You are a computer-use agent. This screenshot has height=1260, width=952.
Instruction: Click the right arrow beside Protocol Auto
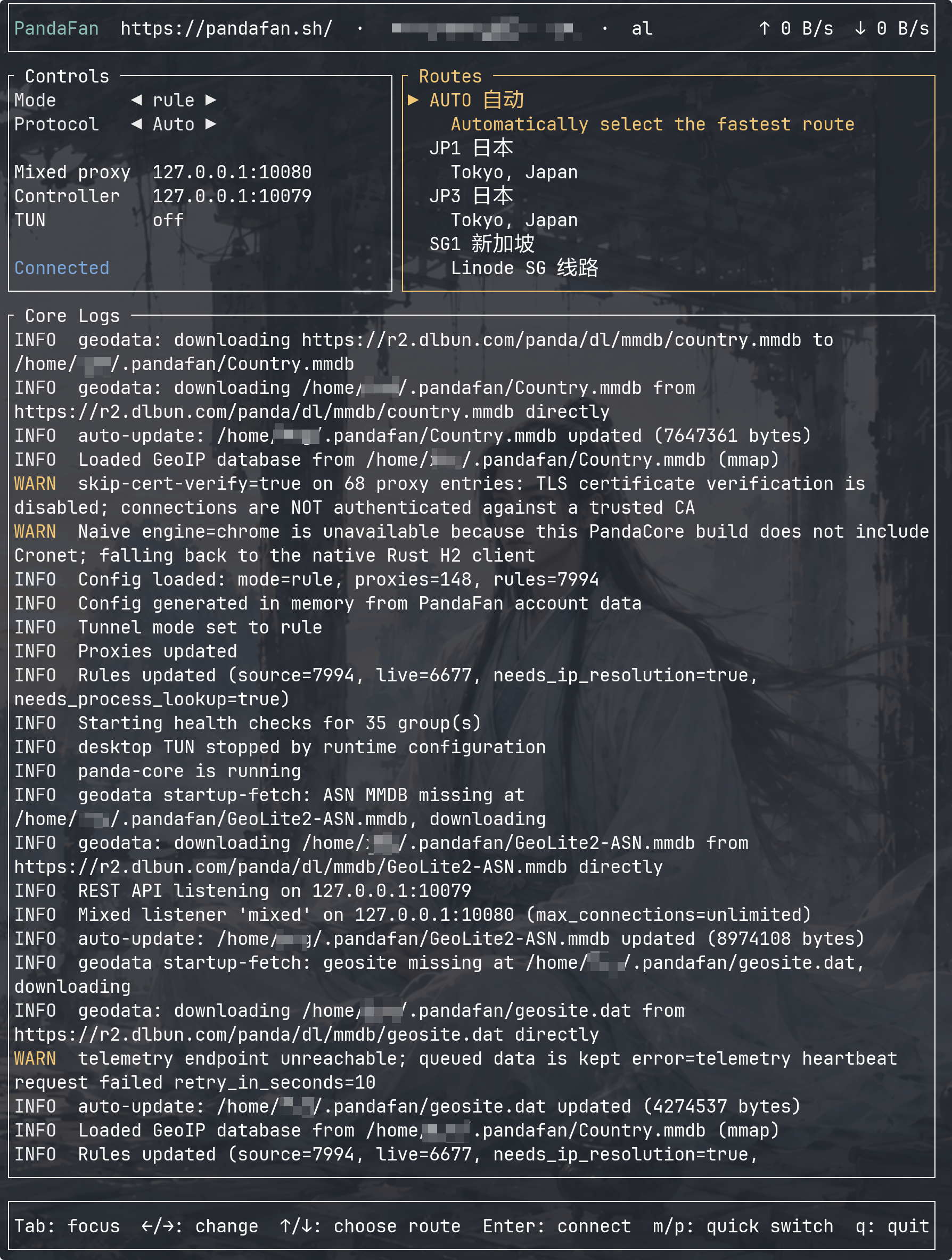[211, 124]
